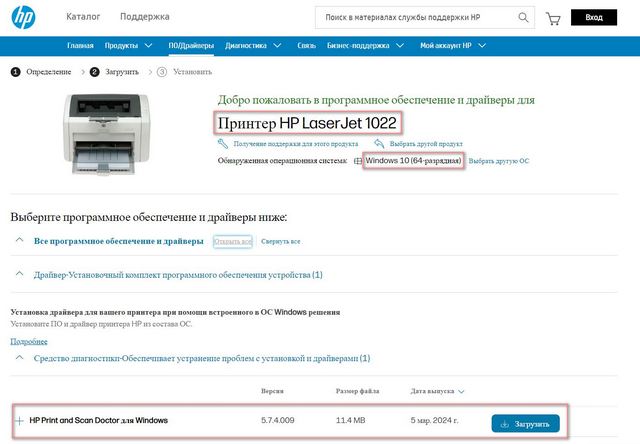Click the Подробнее link

coord(29,342)
